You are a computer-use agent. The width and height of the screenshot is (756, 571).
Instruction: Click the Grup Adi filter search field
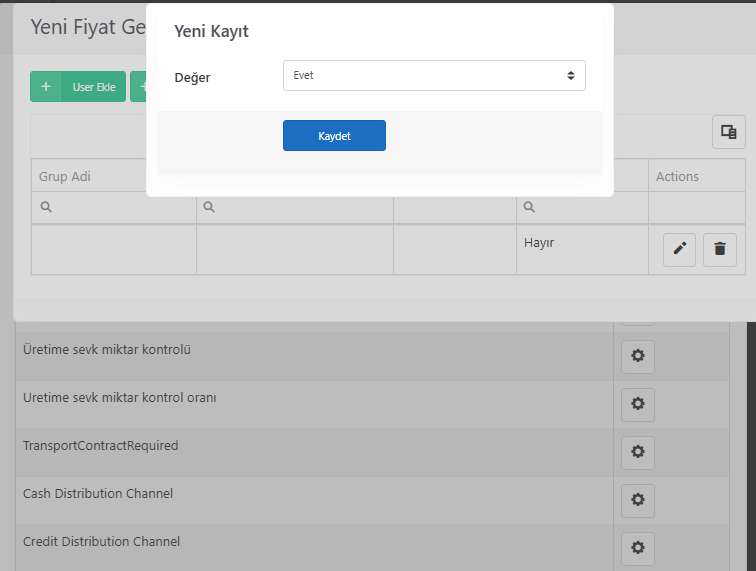(114, 207)
